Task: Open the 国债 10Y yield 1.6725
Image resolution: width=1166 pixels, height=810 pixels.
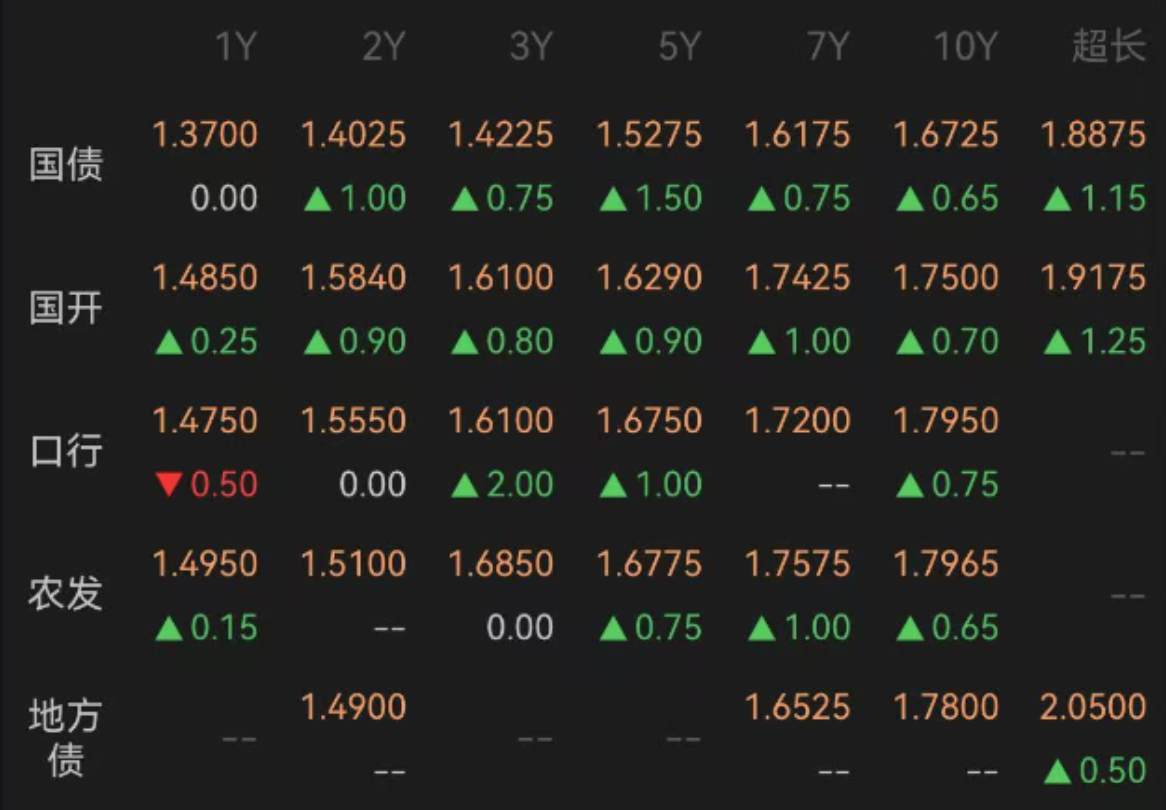Action: coord(945,135)
